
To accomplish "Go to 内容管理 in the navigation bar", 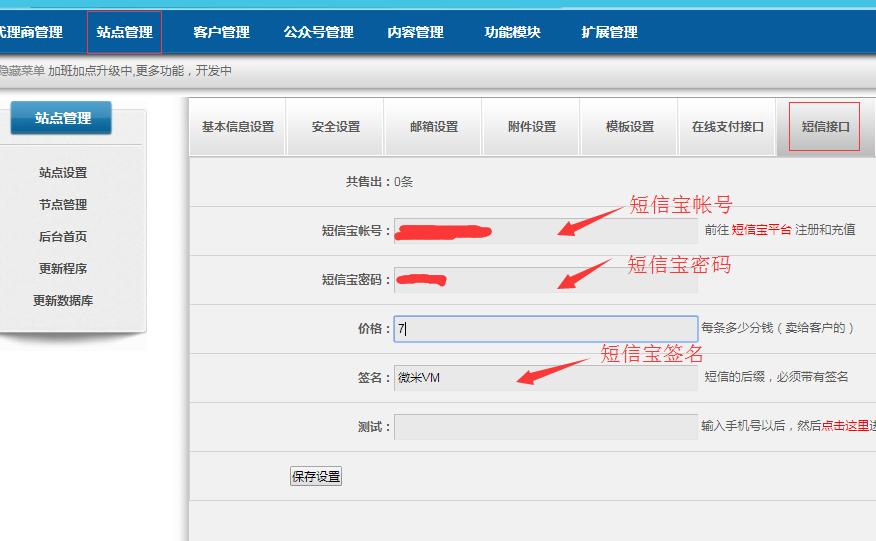I will coord(415,32).
